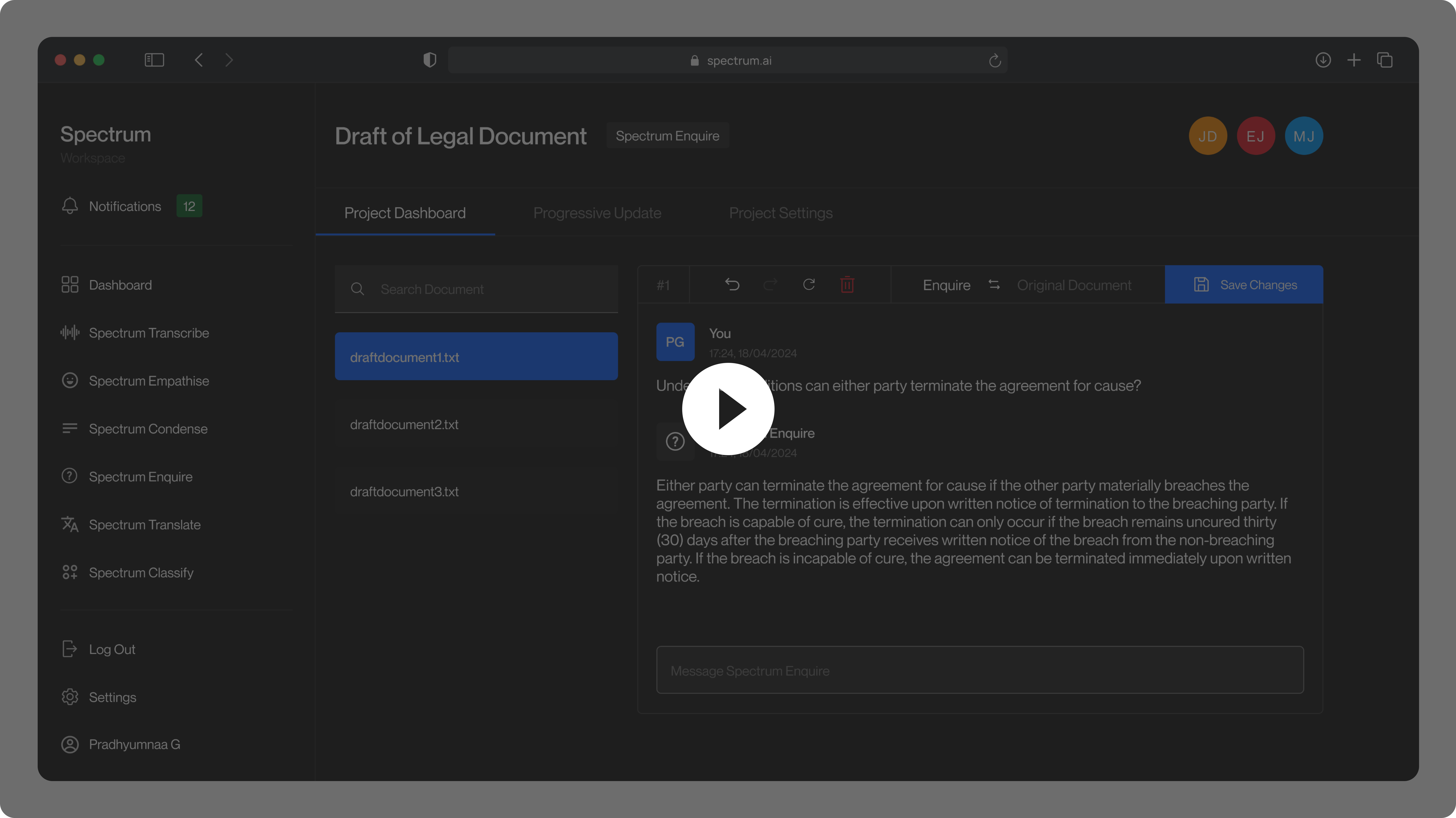Select draftdocument2.txt
The height and width of the screenshot is (818, 1456).
476,424
